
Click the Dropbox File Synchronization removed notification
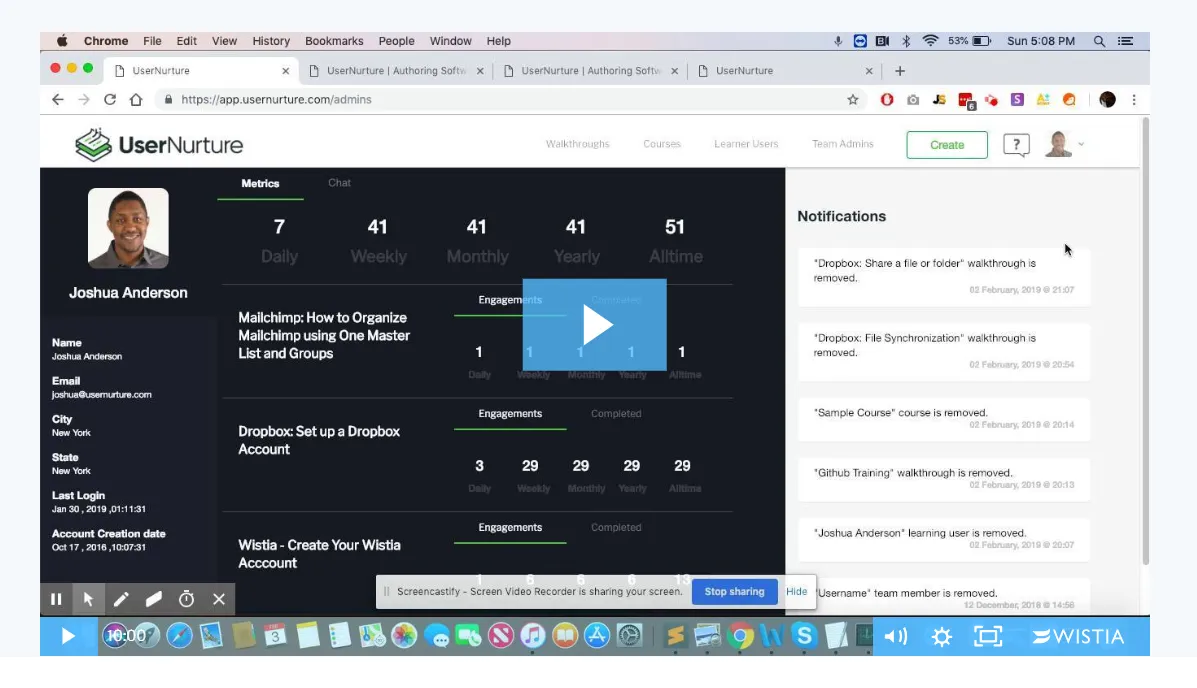point(944,351)
